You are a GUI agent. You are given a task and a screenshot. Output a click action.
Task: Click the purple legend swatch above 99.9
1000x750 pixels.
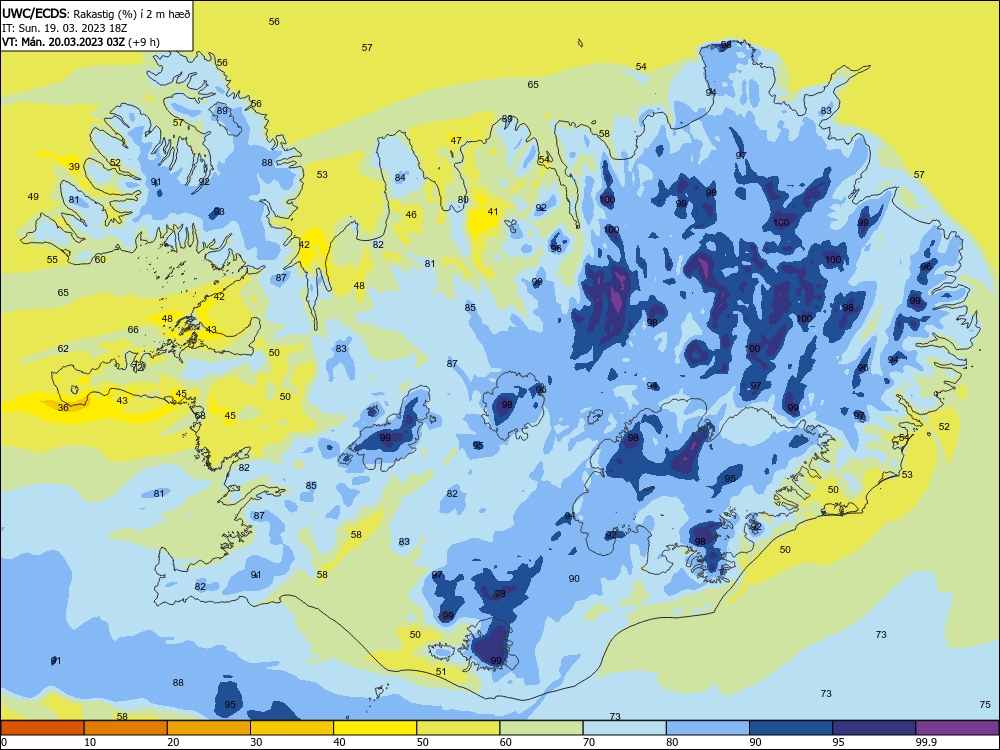957,728
